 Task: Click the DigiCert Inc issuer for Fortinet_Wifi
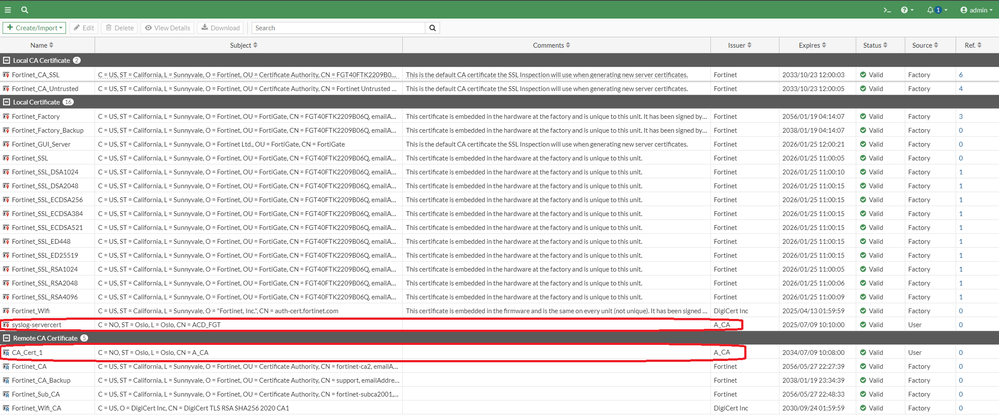click(730, 311)
